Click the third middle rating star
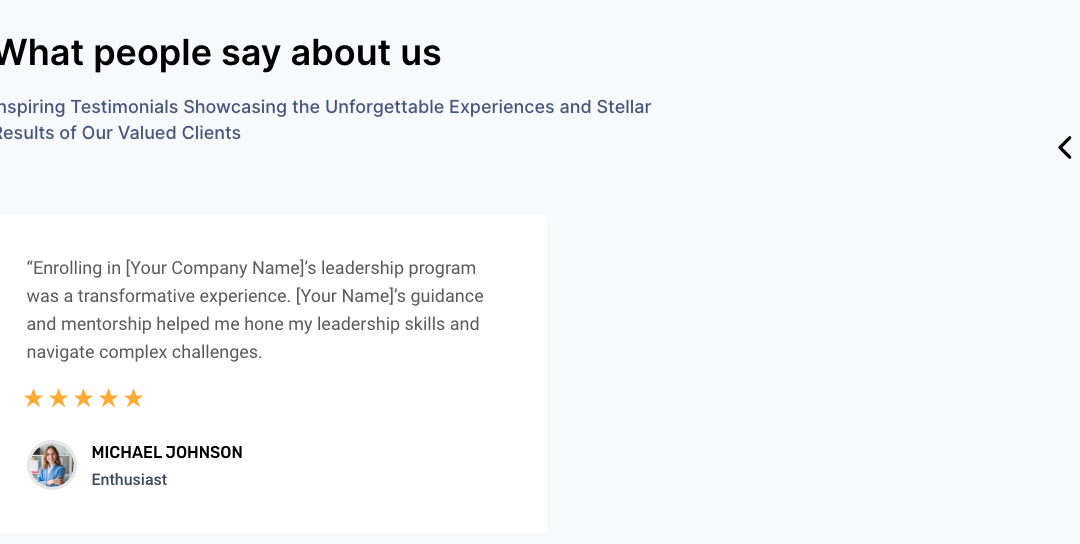 83,399
